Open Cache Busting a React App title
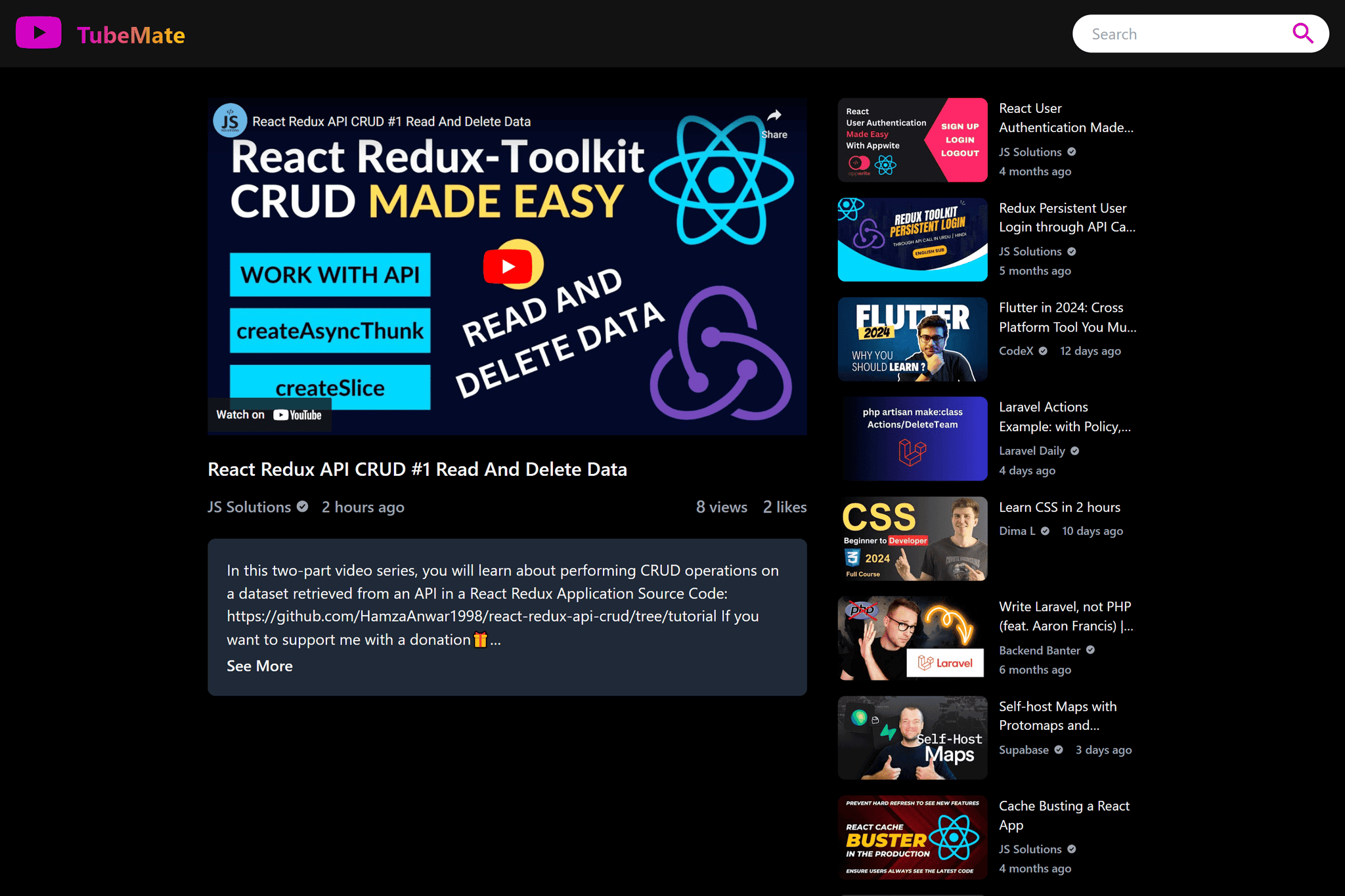The height and width of the screenshot is (896, 1345). [1064, 815]
